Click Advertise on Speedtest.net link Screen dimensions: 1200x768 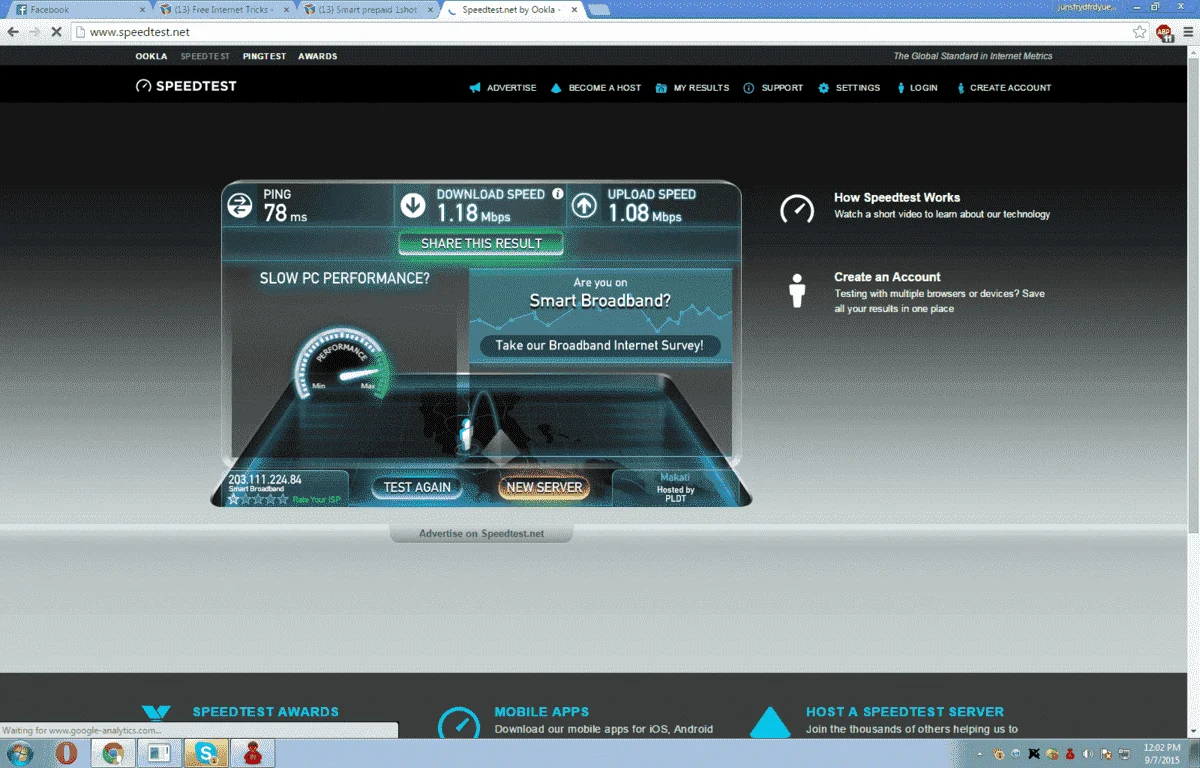click(481, 534)
